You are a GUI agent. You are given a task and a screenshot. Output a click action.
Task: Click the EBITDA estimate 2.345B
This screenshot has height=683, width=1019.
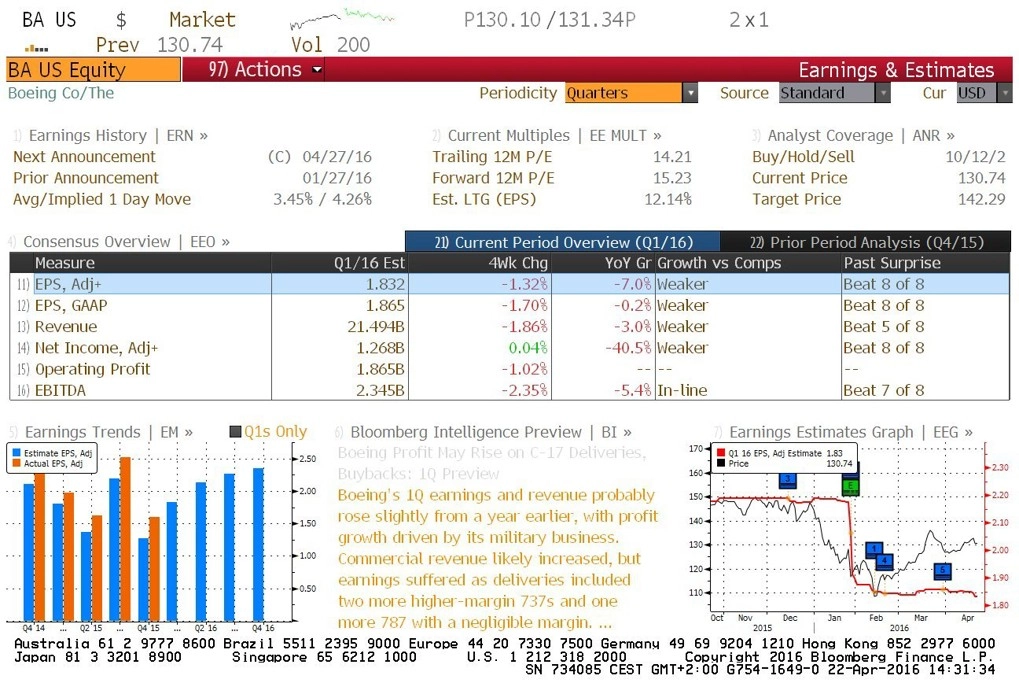click(380, 390)
